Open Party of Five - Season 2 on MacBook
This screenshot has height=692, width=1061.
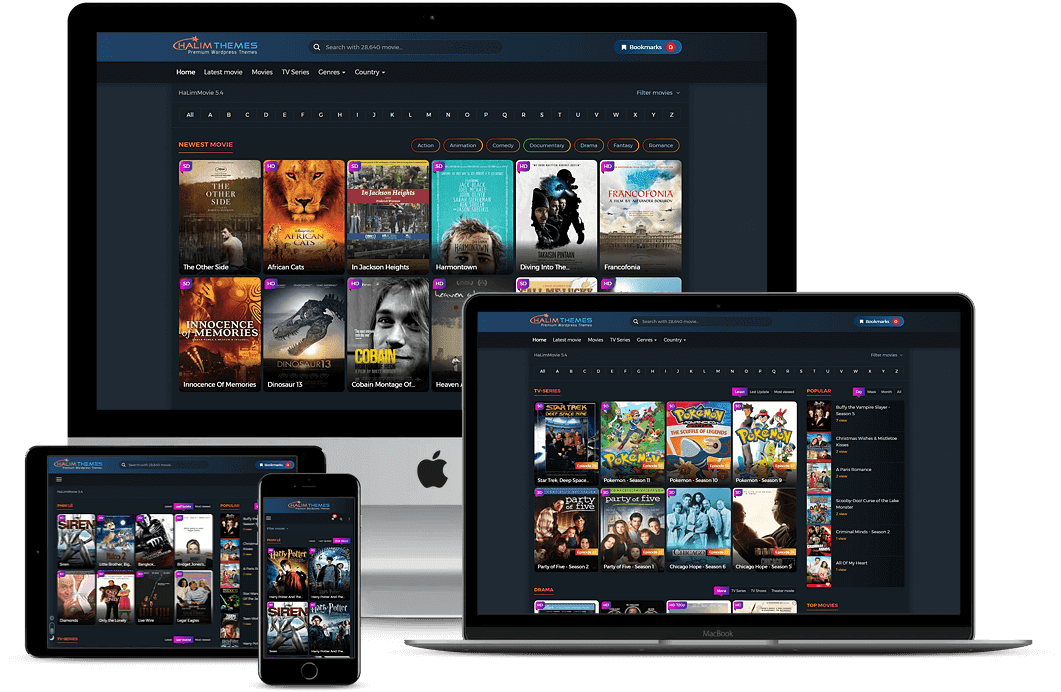pyautogui.click(x=566, y=530)
